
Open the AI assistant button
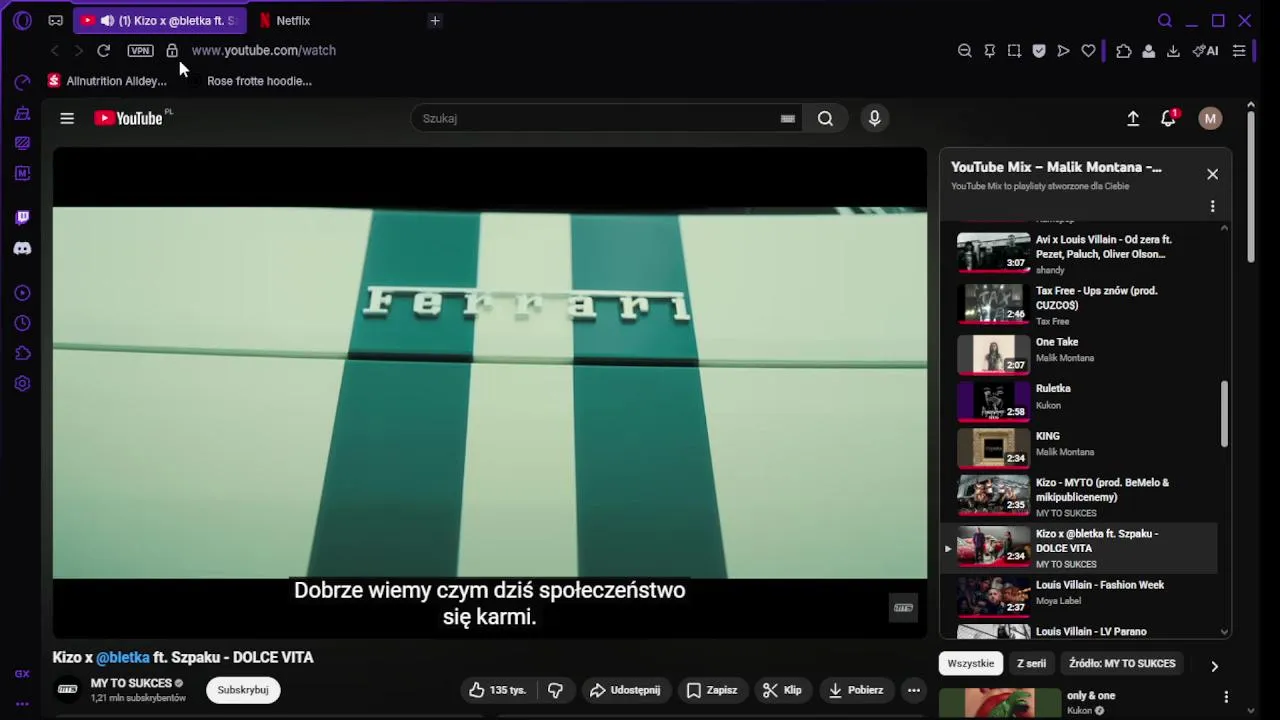(x=1206, y=50)
